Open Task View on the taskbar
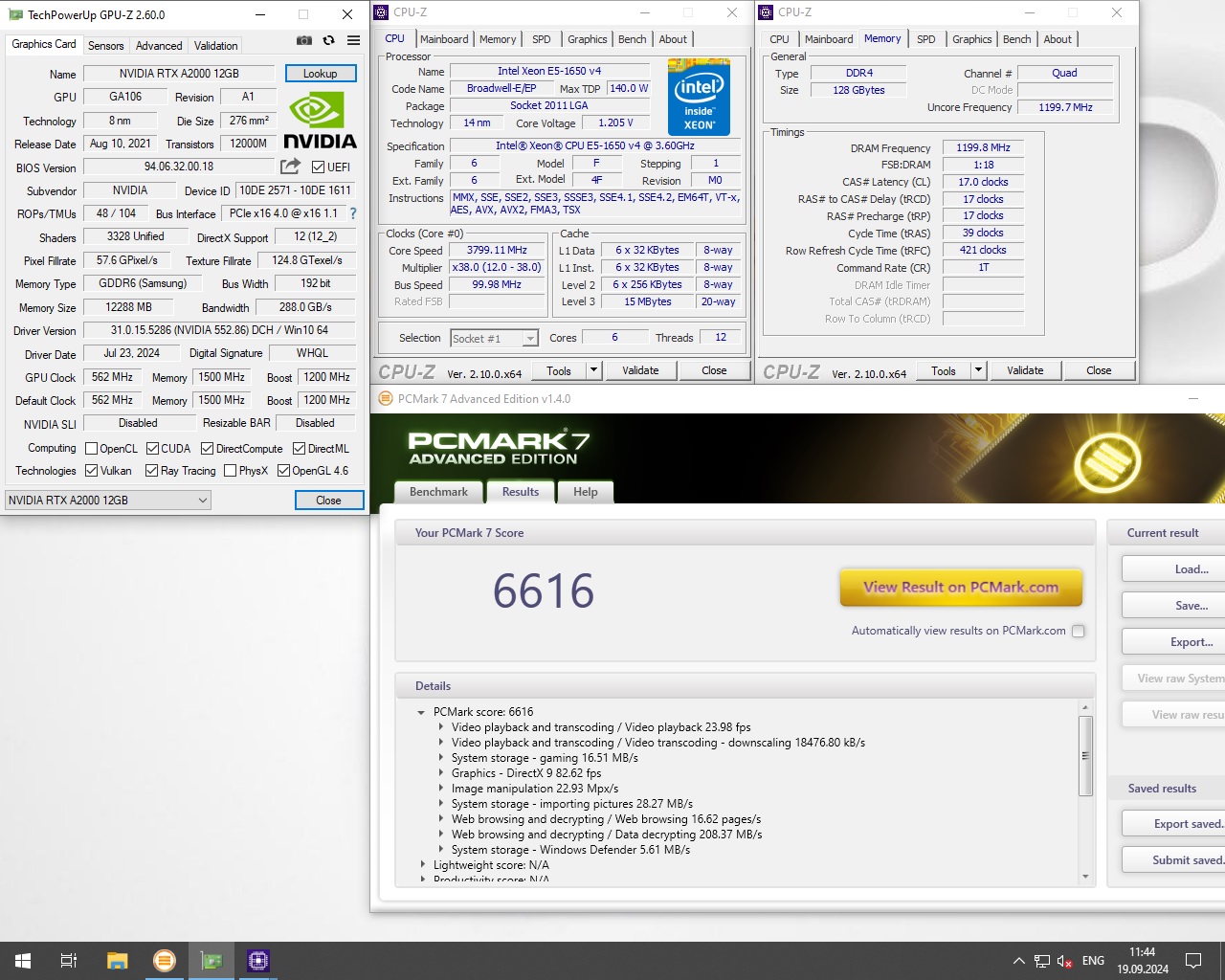This screenshot has width=1225, height=980. [69, 961]
